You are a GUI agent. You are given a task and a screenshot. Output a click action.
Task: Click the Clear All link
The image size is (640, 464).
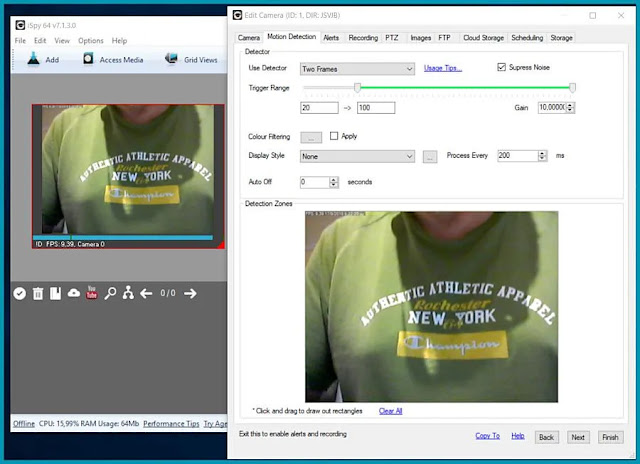click(390, 411)
